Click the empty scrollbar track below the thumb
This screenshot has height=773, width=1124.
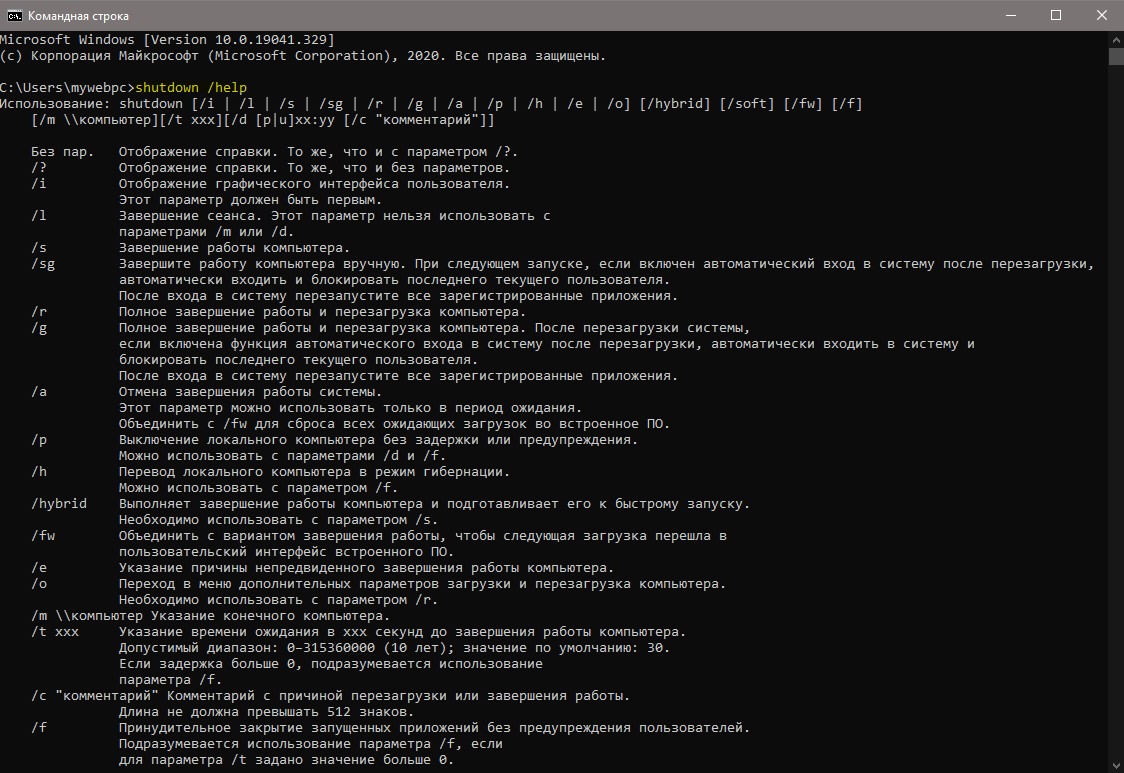click(x=1116, y=412)
